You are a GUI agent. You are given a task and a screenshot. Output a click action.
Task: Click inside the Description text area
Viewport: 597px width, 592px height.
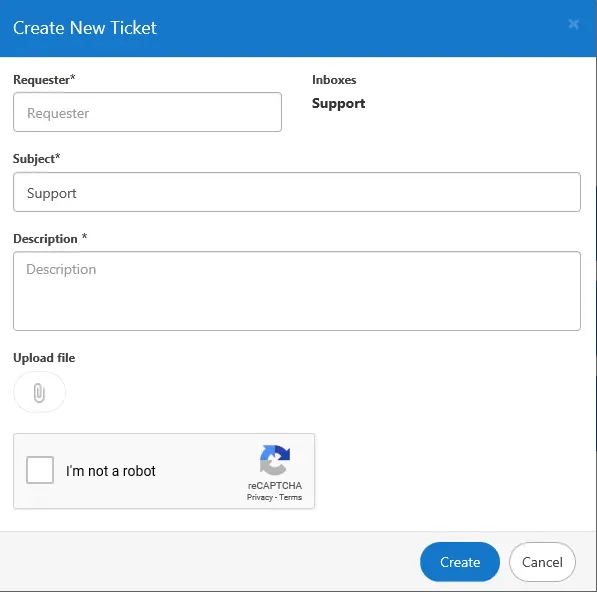click(297, 291)
